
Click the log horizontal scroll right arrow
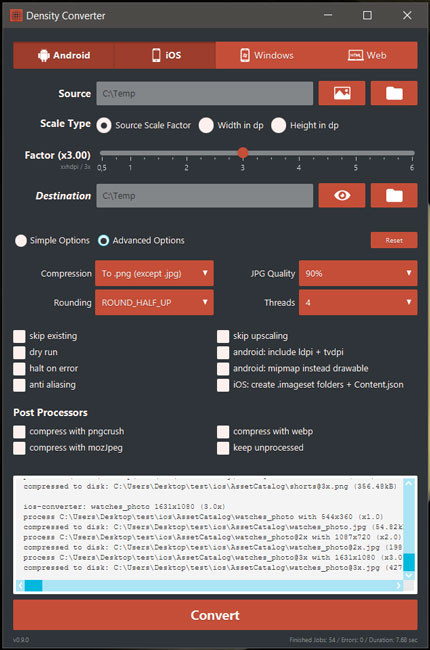pos(398,585)
